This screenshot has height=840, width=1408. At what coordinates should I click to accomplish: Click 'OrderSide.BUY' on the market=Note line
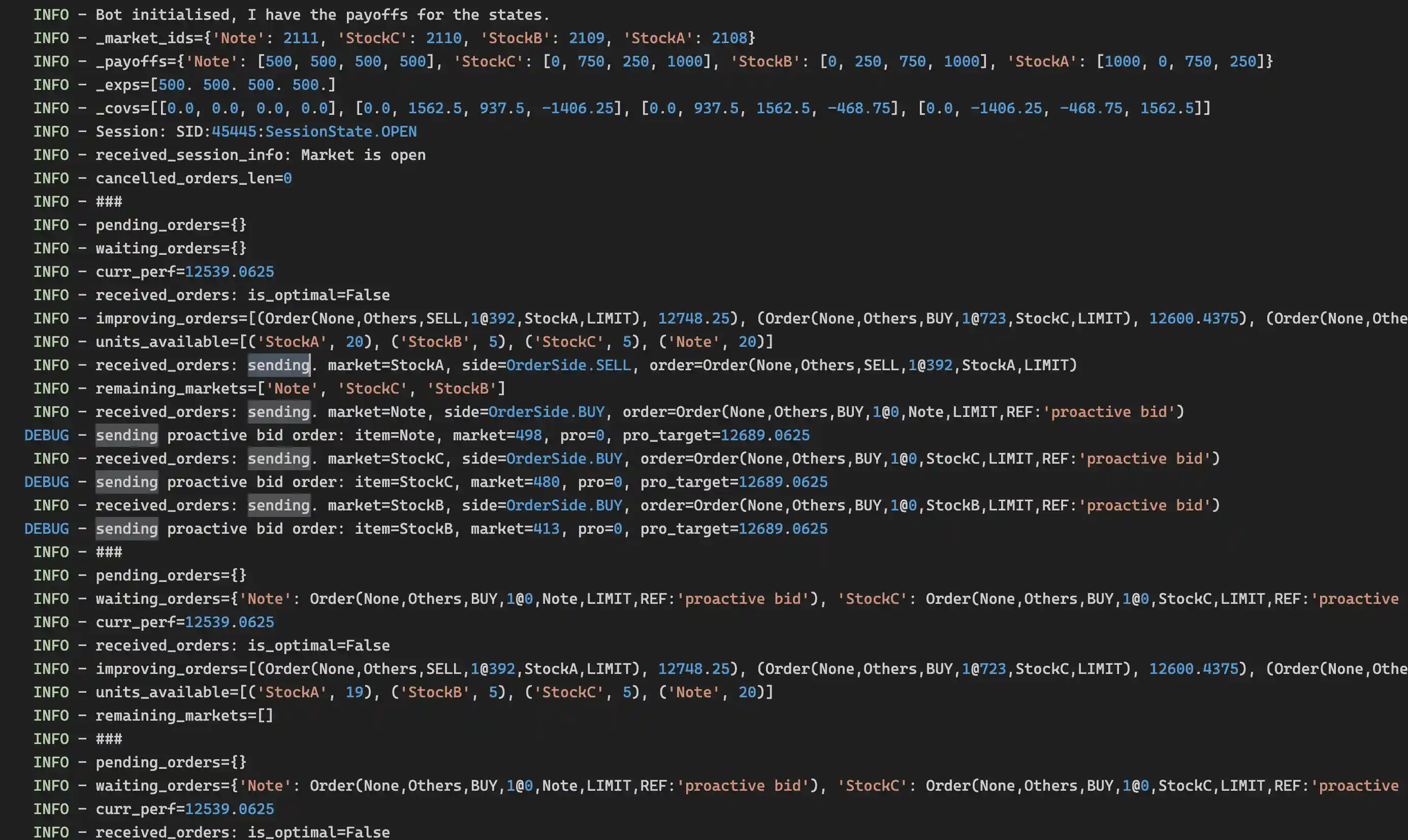pos(546,412)
